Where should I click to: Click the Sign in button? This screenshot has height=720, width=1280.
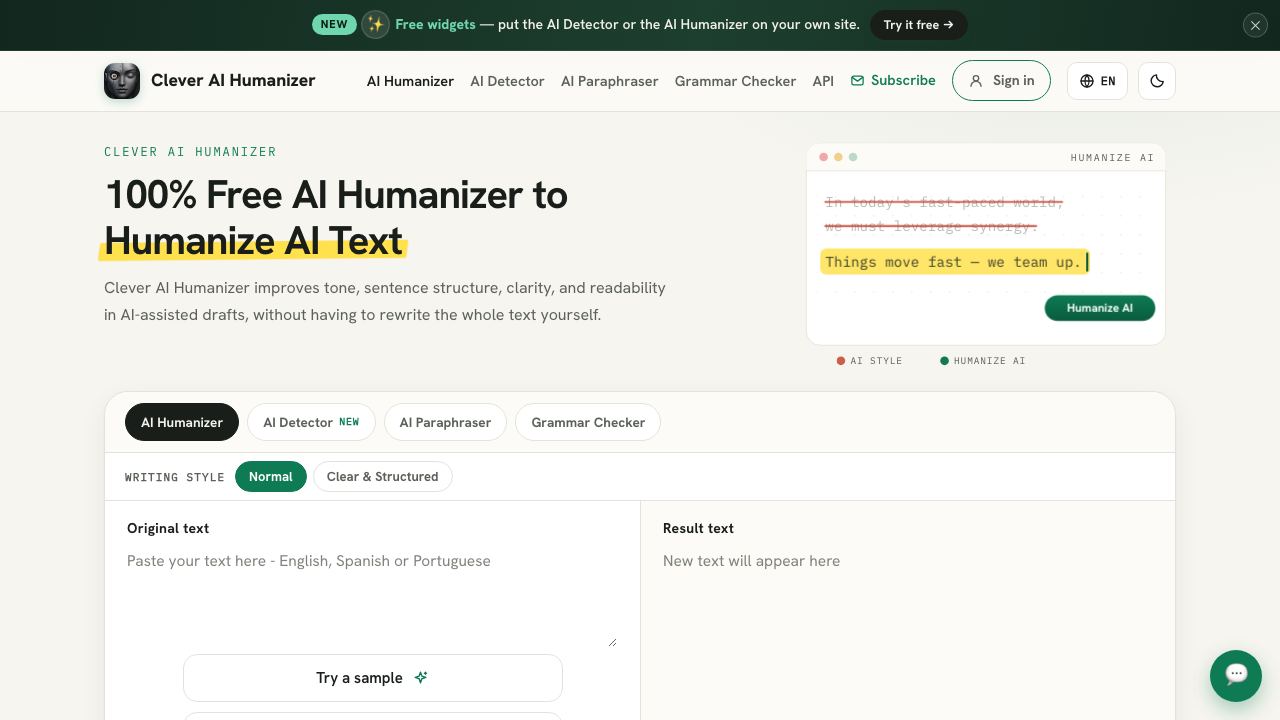pos(1001,81)
